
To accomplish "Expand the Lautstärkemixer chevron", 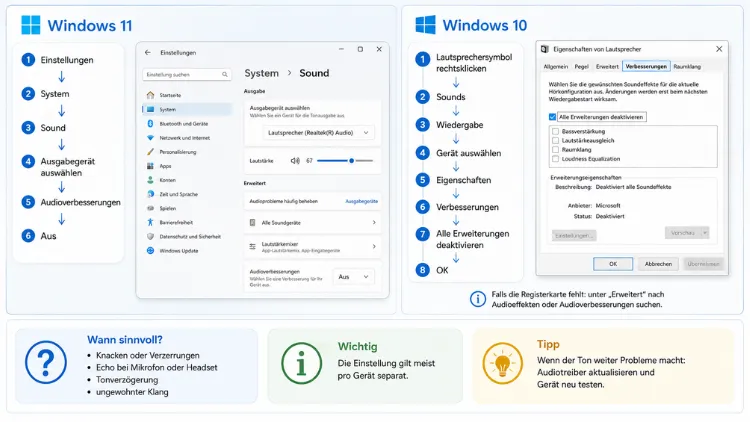I will coord(374,246).
